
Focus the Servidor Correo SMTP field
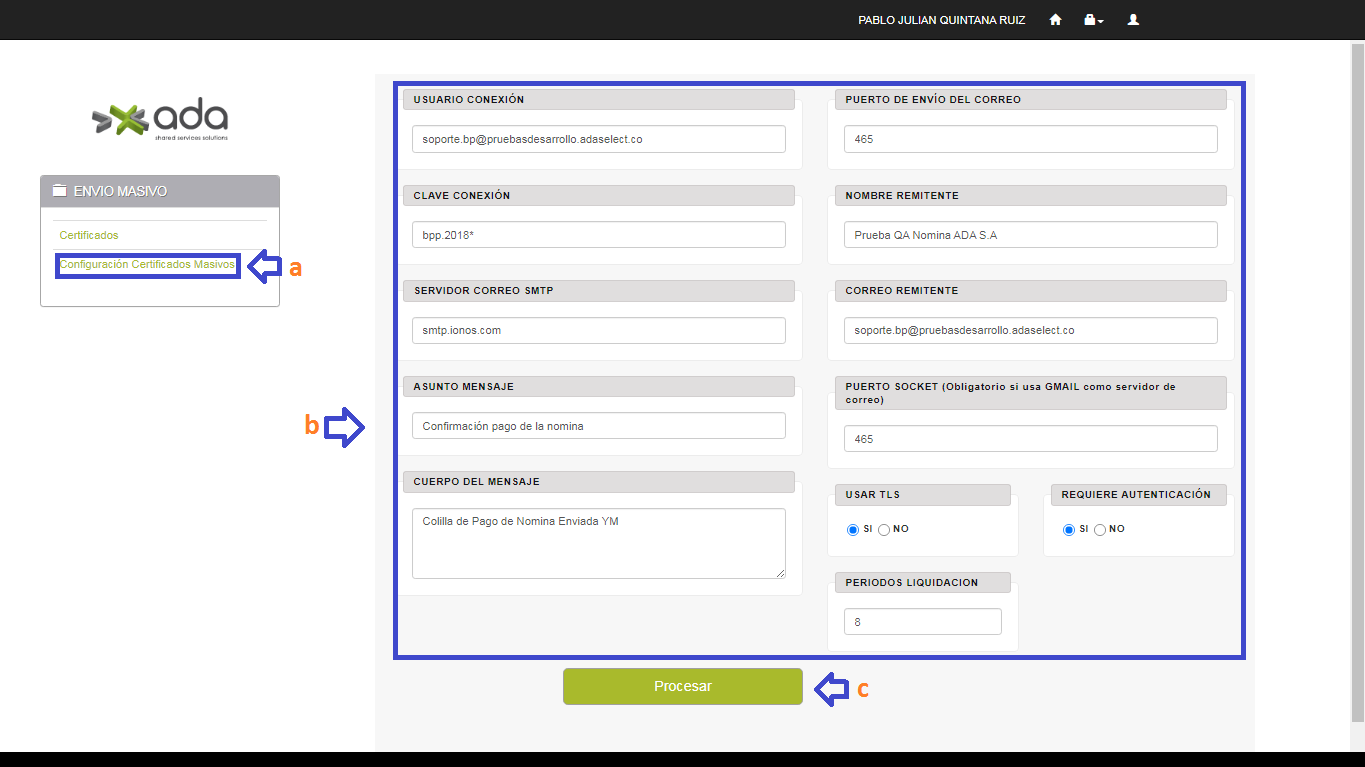pyautogui.click(x=598, y=330)
